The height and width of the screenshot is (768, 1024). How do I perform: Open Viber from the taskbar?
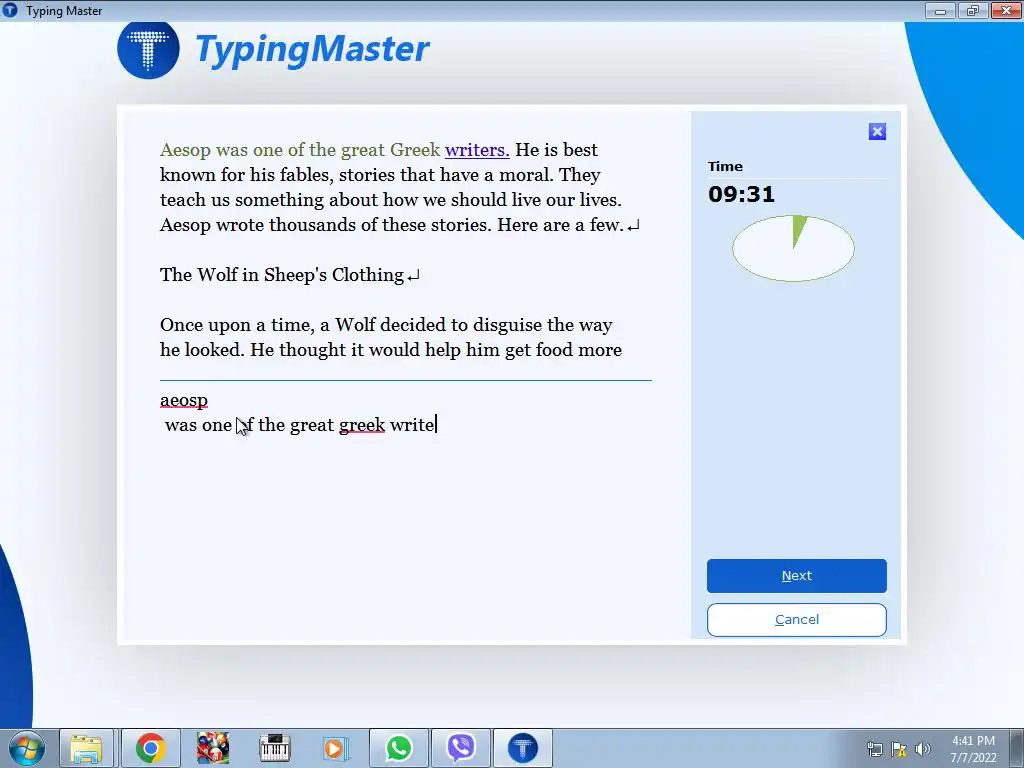tap(461, 748)
